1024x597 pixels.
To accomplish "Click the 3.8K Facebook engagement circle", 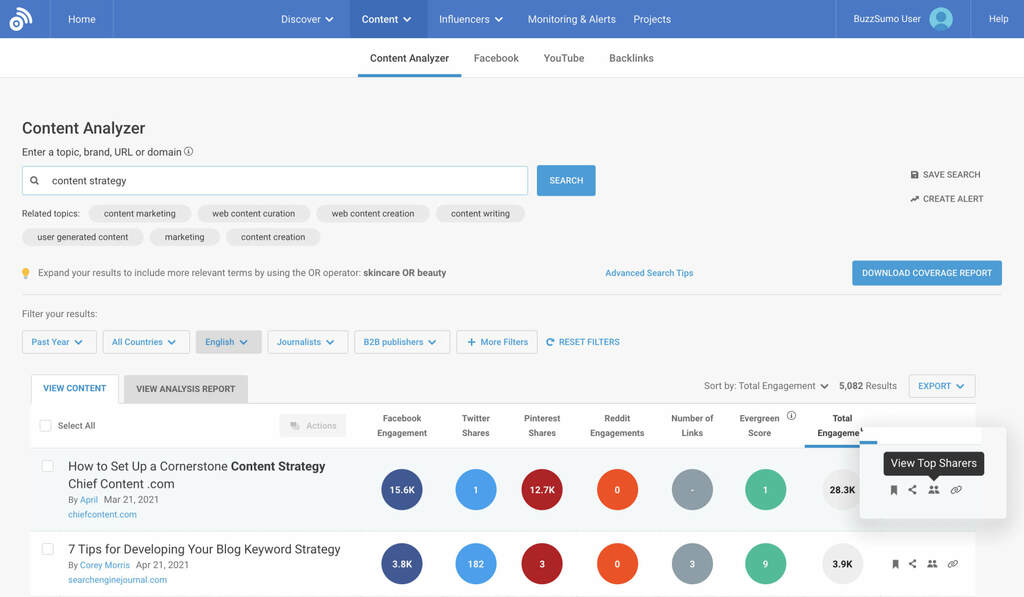I will click(402, 564).
